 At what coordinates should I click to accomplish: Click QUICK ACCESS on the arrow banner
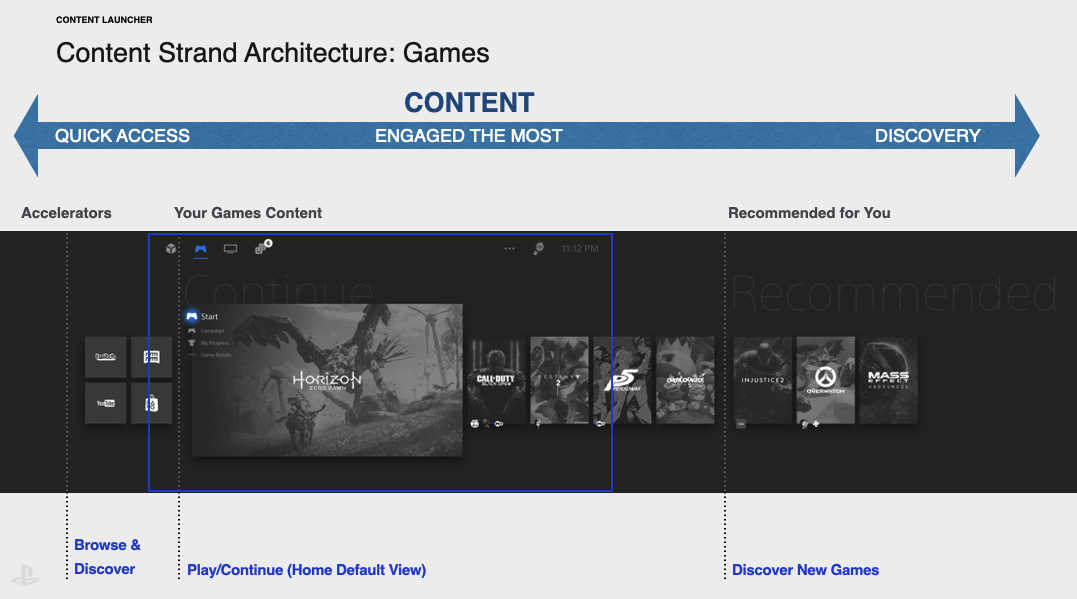coord(122,136)
